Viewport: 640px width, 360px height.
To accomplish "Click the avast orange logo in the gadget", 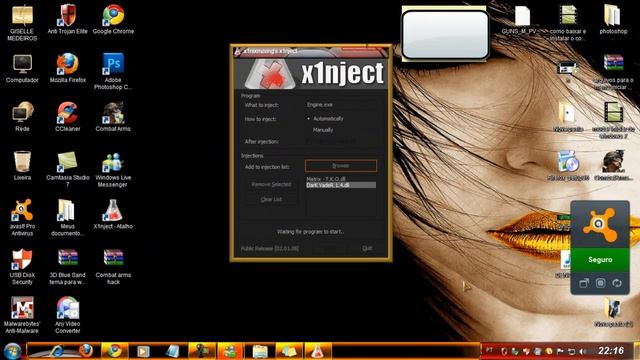I will coord(600,225).
